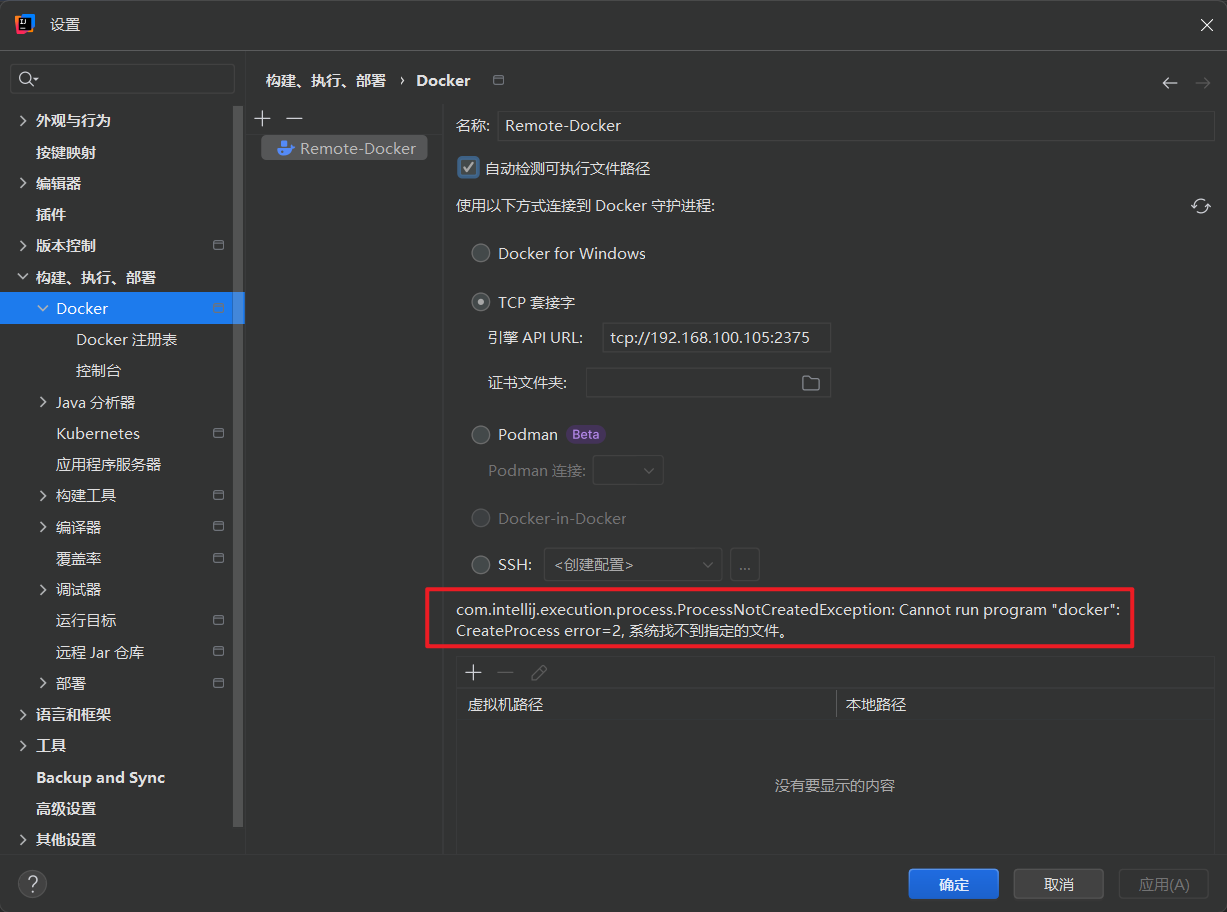Click the add path mapping plus icon
Viewport: 1227px width, 912px height.
(474, 673)
